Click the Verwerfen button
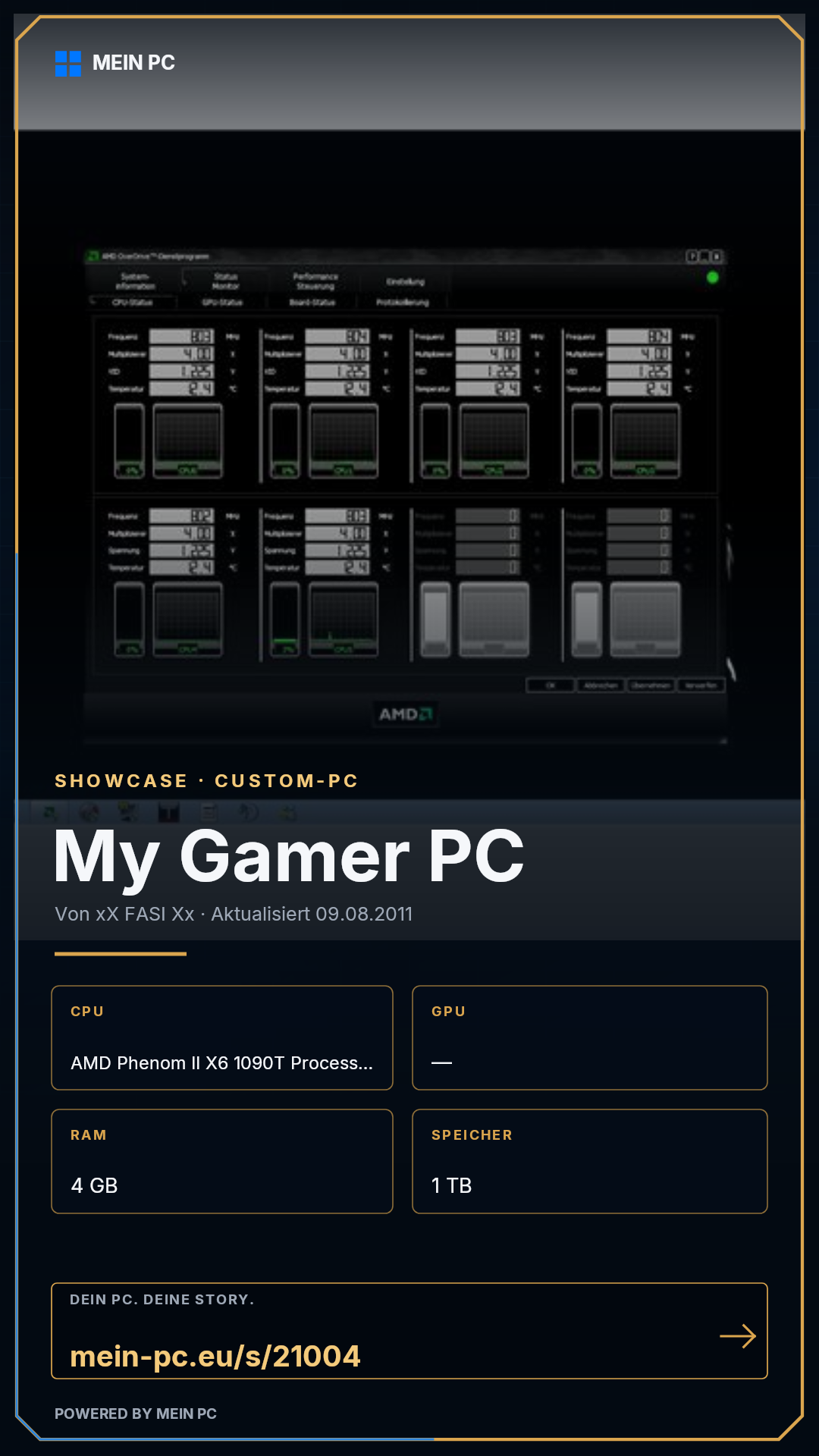The height and width of the screenshot is (1456, 819). click(701, 686)
